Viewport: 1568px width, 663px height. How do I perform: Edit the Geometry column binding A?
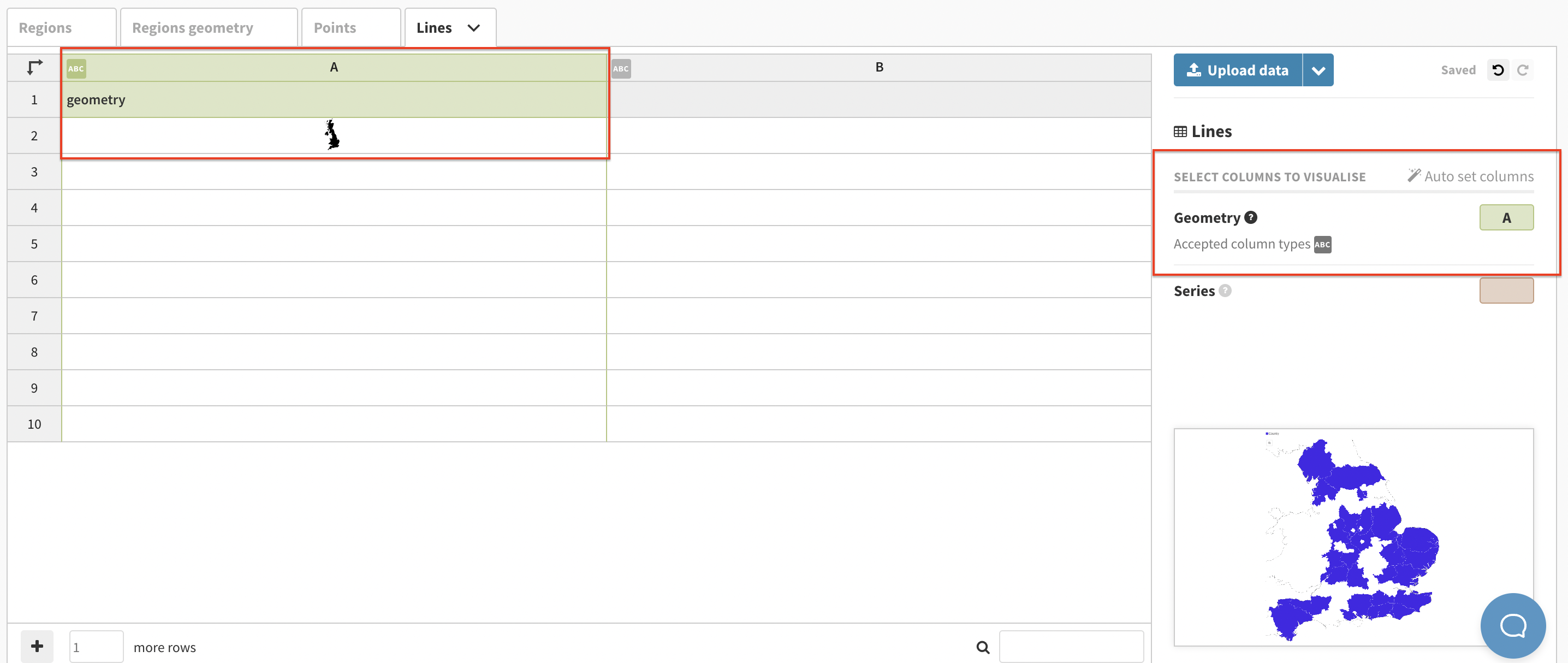tap(1506, 217)
